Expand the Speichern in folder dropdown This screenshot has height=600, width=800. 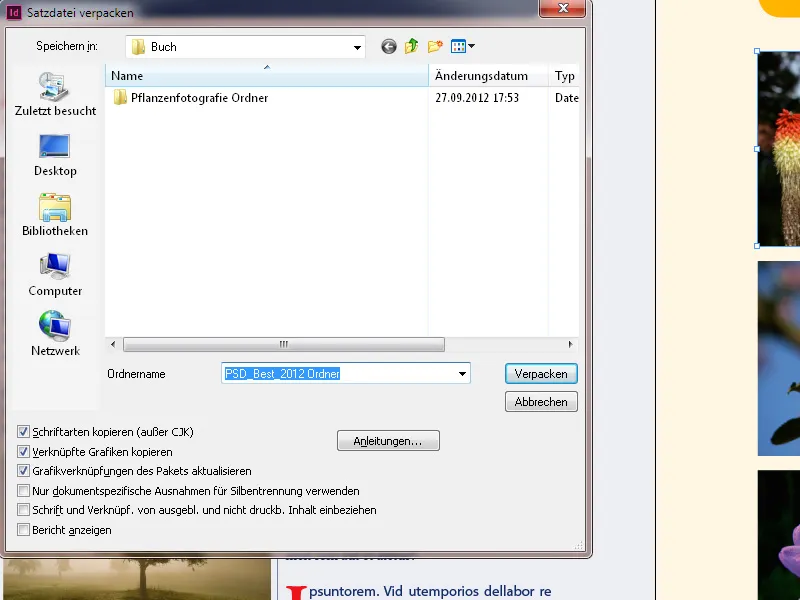[x=357, y=47]
